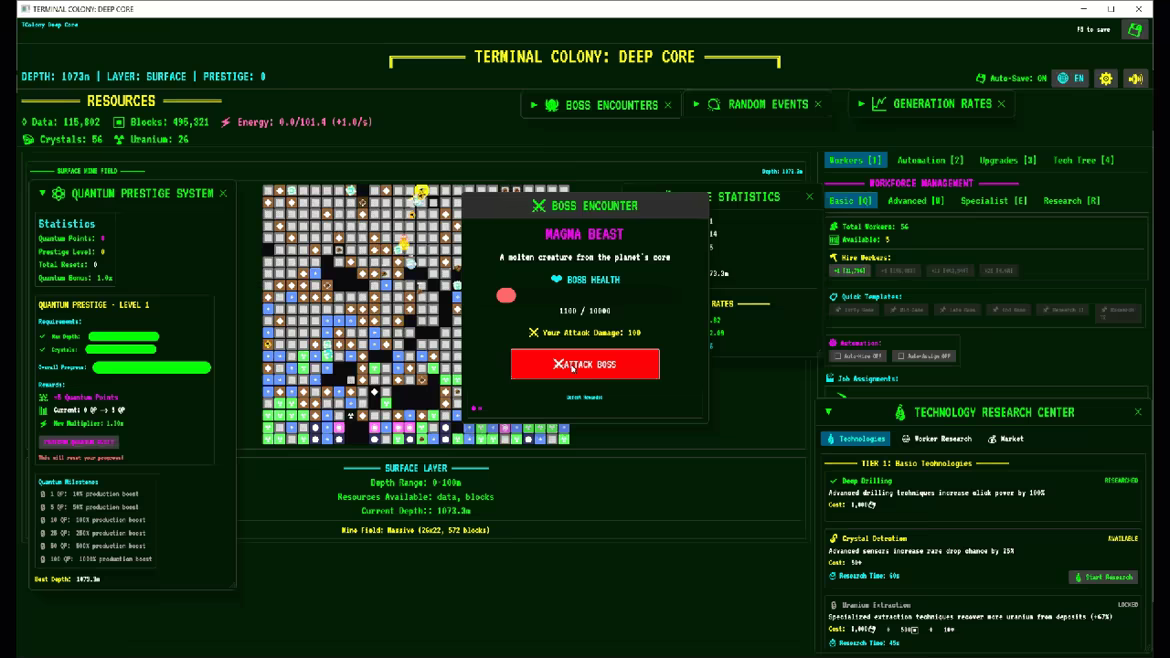Click the Perform Quantum Reset button
Screen dimensions: 1170x658
pos(78,442)
